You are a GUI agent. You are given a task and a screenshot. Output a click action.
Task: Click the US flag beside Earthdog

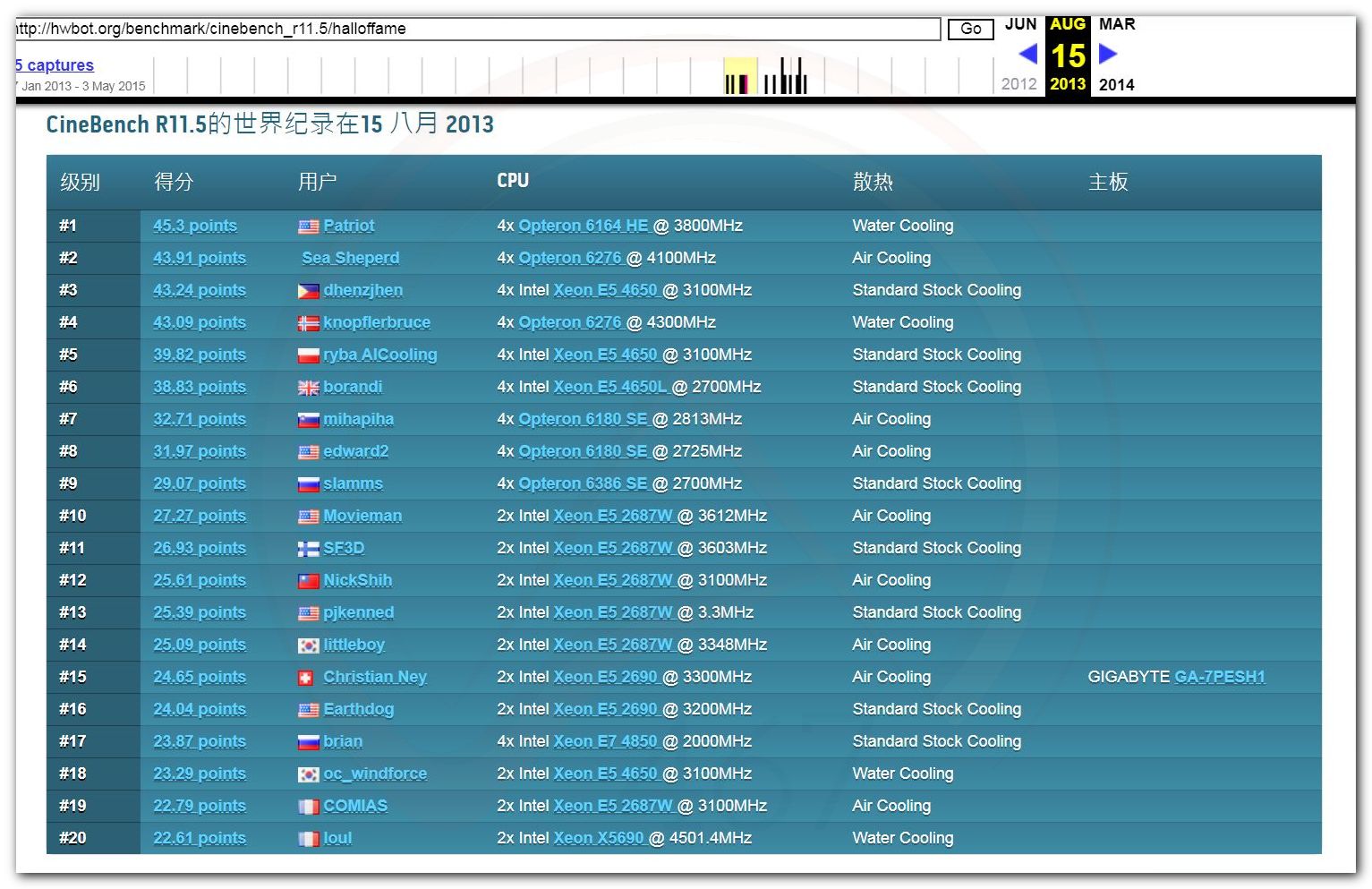308,710
